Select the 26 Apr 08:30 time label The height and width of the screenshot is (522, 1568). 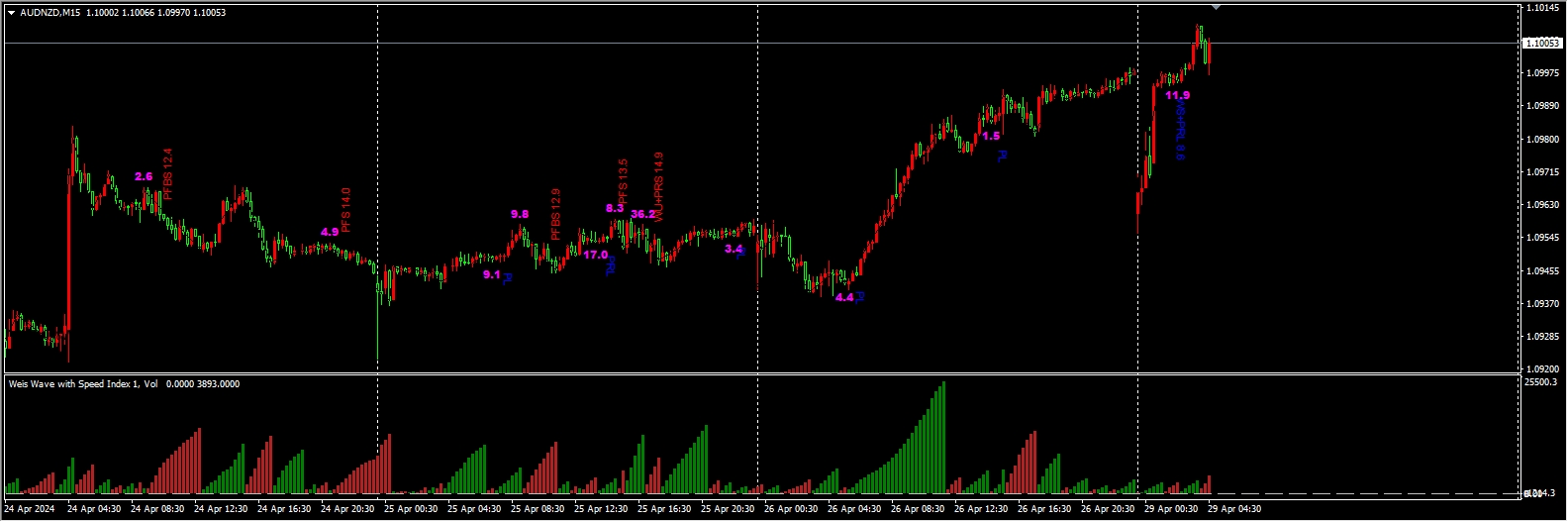click(918, 509)
